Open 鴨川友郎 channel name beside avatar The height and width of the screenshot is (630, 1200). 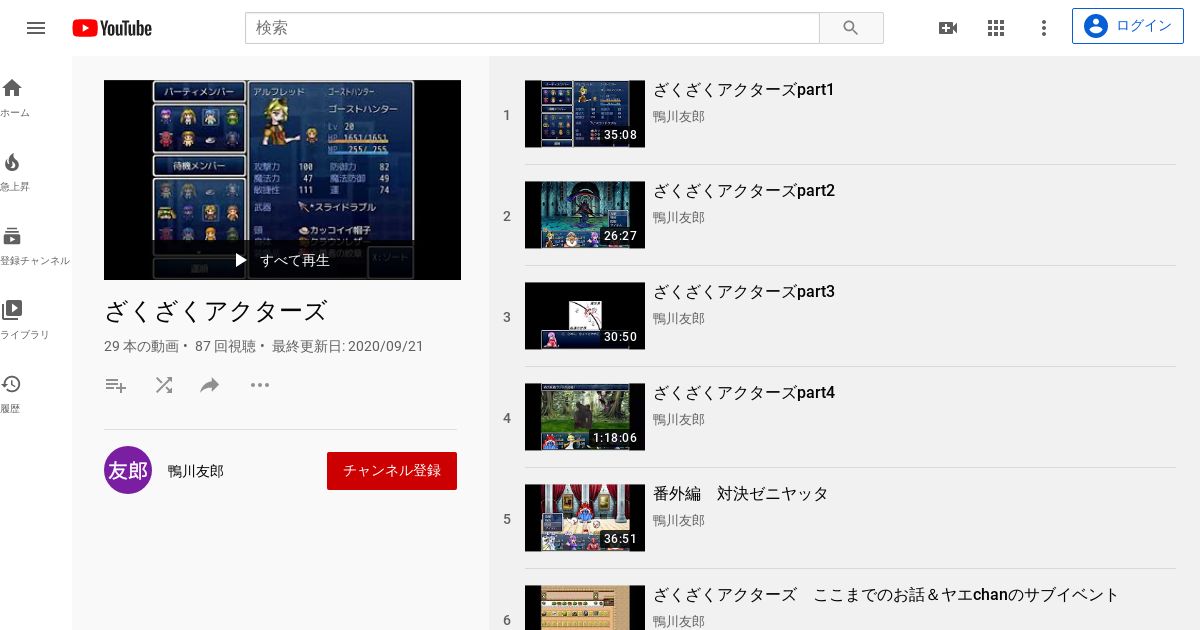196,471
